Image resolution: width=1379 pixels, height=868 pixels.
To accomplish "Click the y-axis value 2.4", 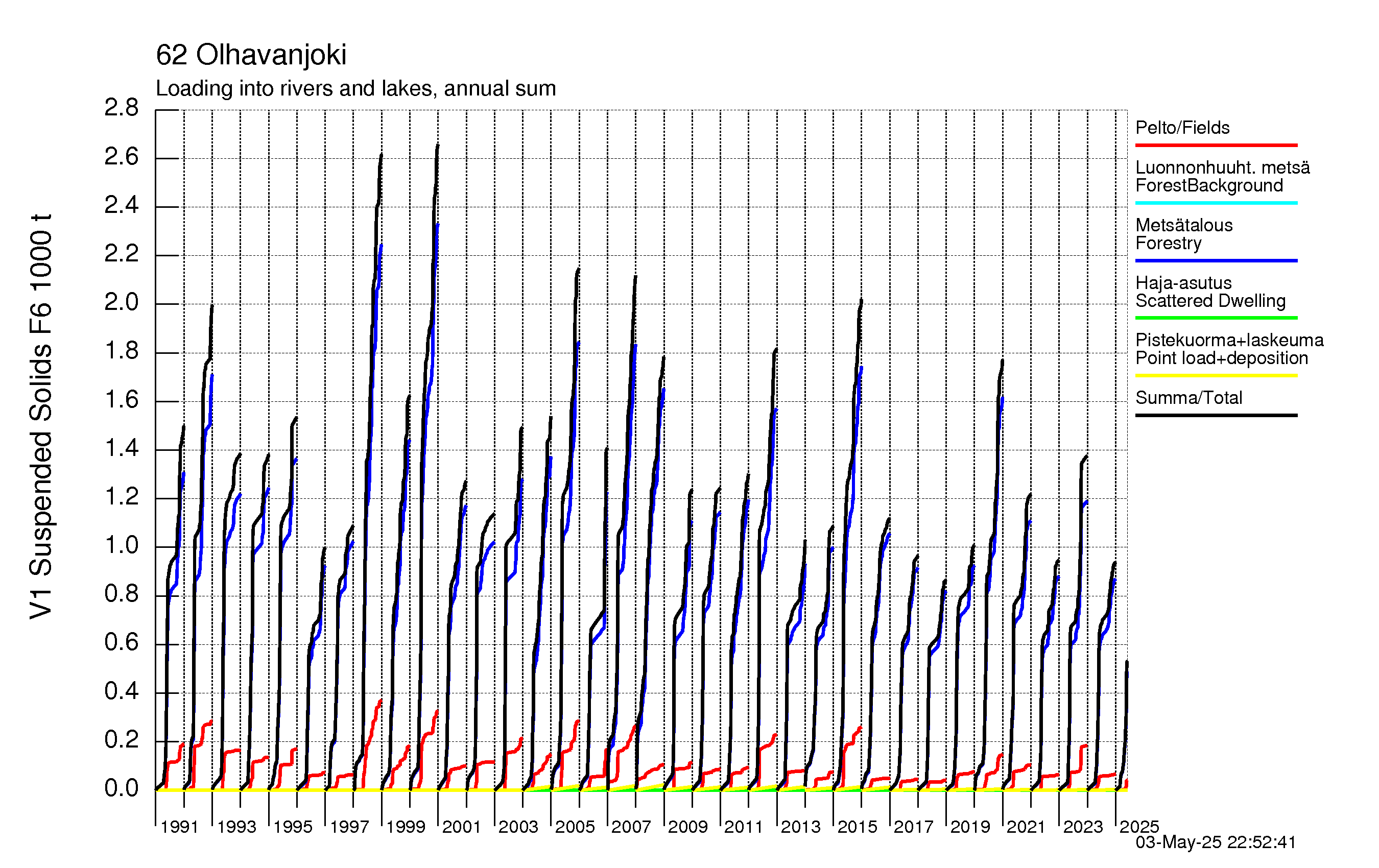I will coord(122,205).
